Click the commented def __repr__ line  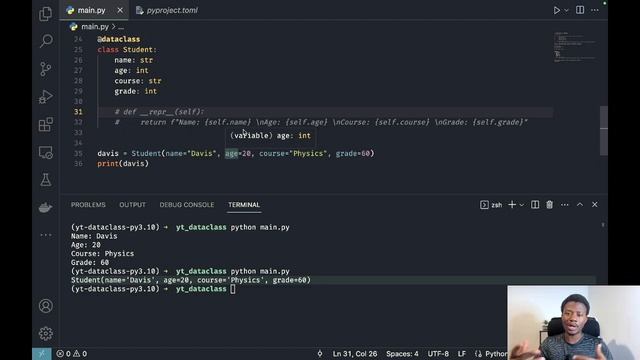(159, 112)
